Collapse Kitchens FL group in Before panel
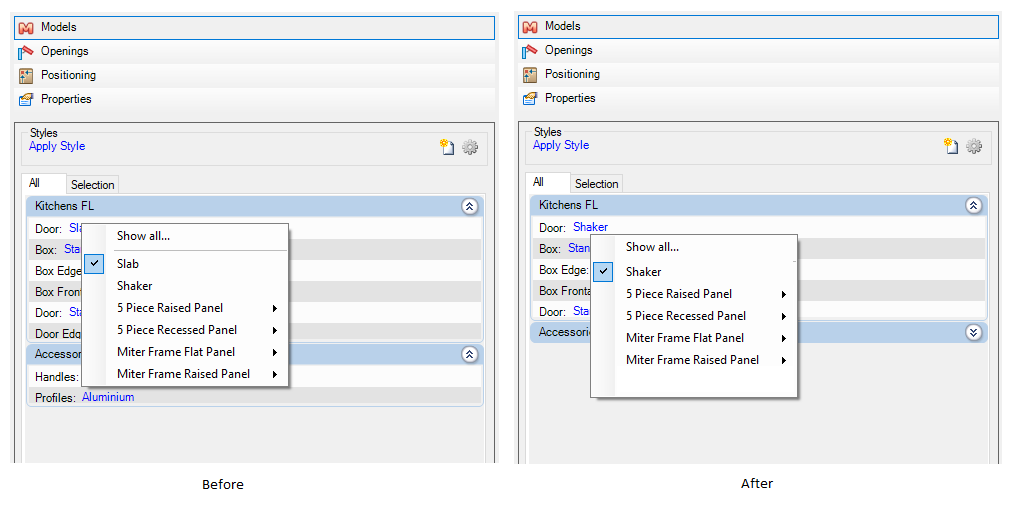Viewport: 1014px width, 510px height. coord(469,207)
